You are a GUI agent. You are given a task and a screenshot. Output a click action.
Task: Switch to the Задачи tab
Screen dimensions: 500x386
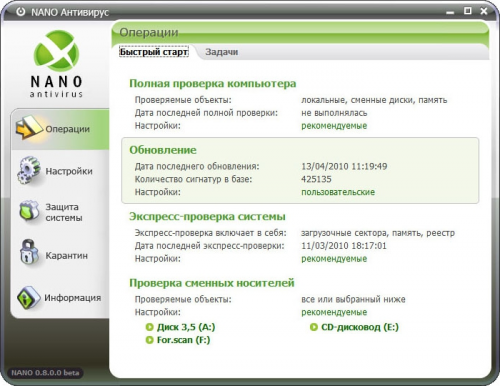point(222,52)
